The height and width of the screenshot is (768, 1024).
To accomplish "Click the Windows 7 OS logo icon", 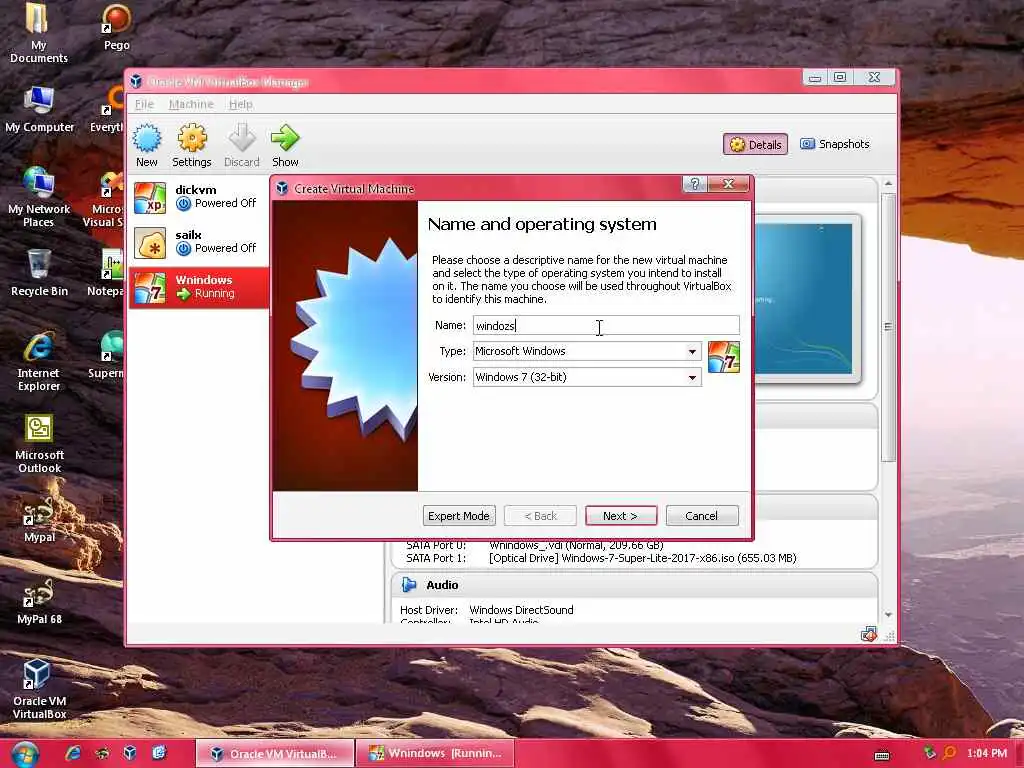I will tap(724, 357).
